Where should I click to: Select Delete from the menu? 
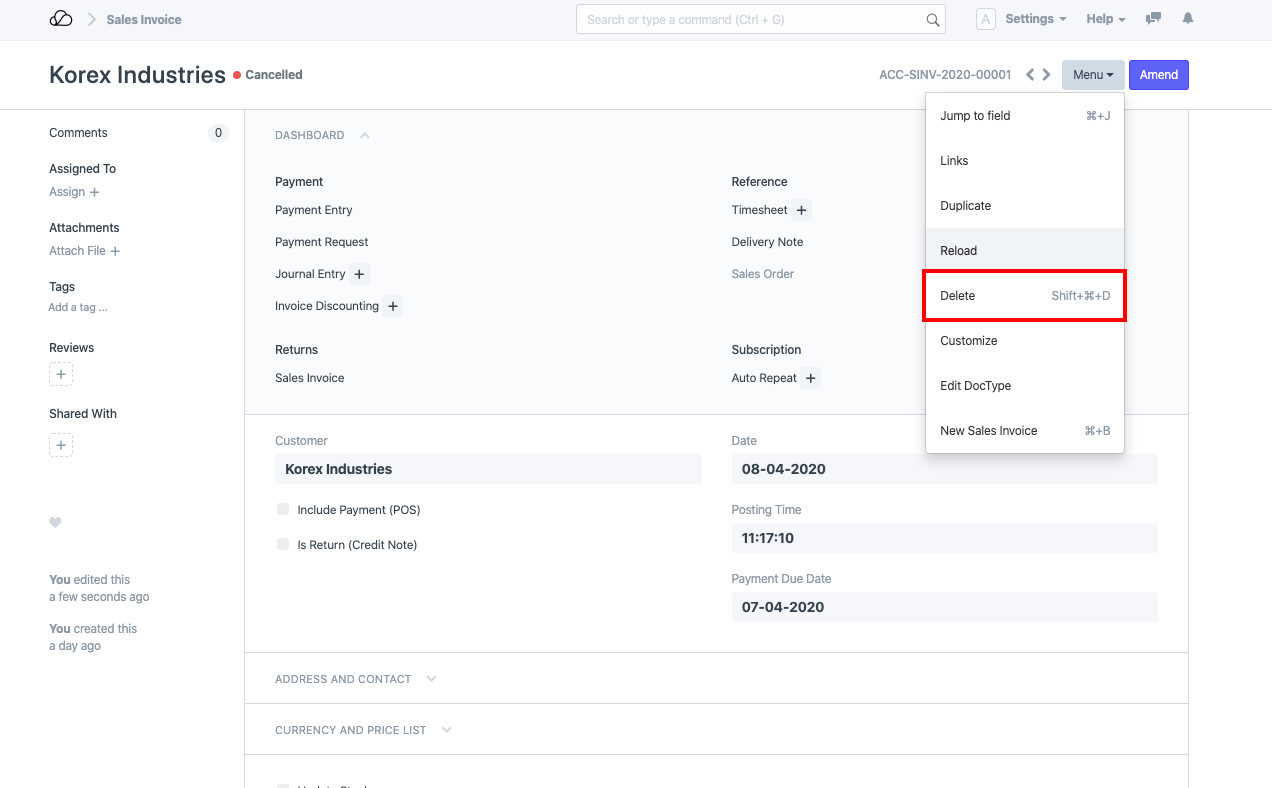[x=1024, y=296]
